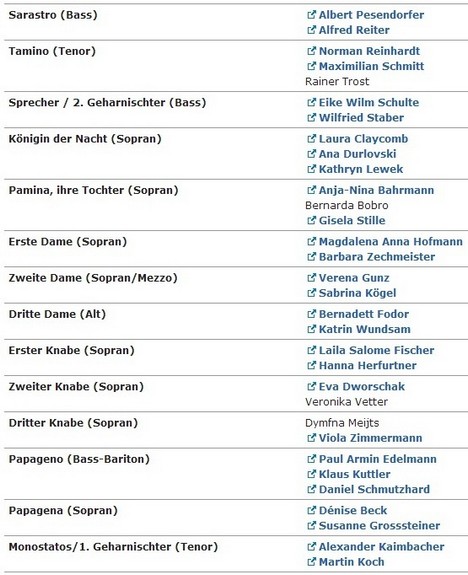Viewport: 468px width, 575px height.
Task: Open Alfred Reiter's profile link
Action: (x=354, y=30)
